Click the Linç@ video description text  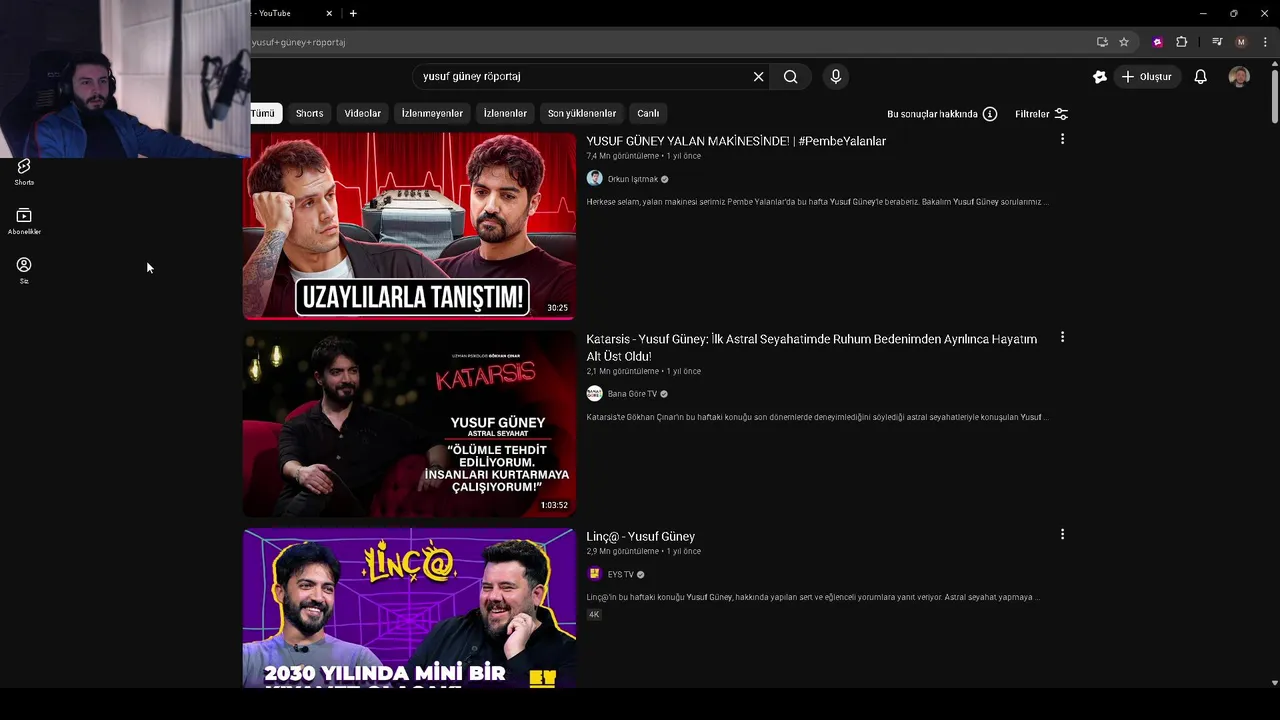(813, 597)
